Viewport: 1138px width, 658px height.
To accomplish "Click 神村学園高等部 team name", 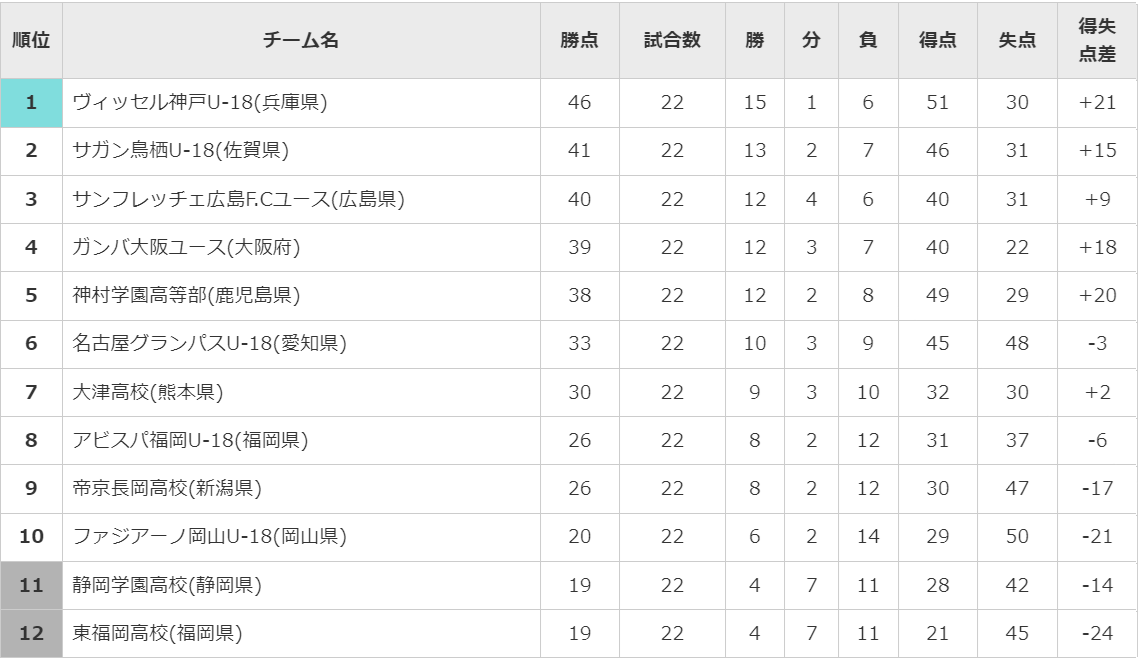I will pos(186,295).
